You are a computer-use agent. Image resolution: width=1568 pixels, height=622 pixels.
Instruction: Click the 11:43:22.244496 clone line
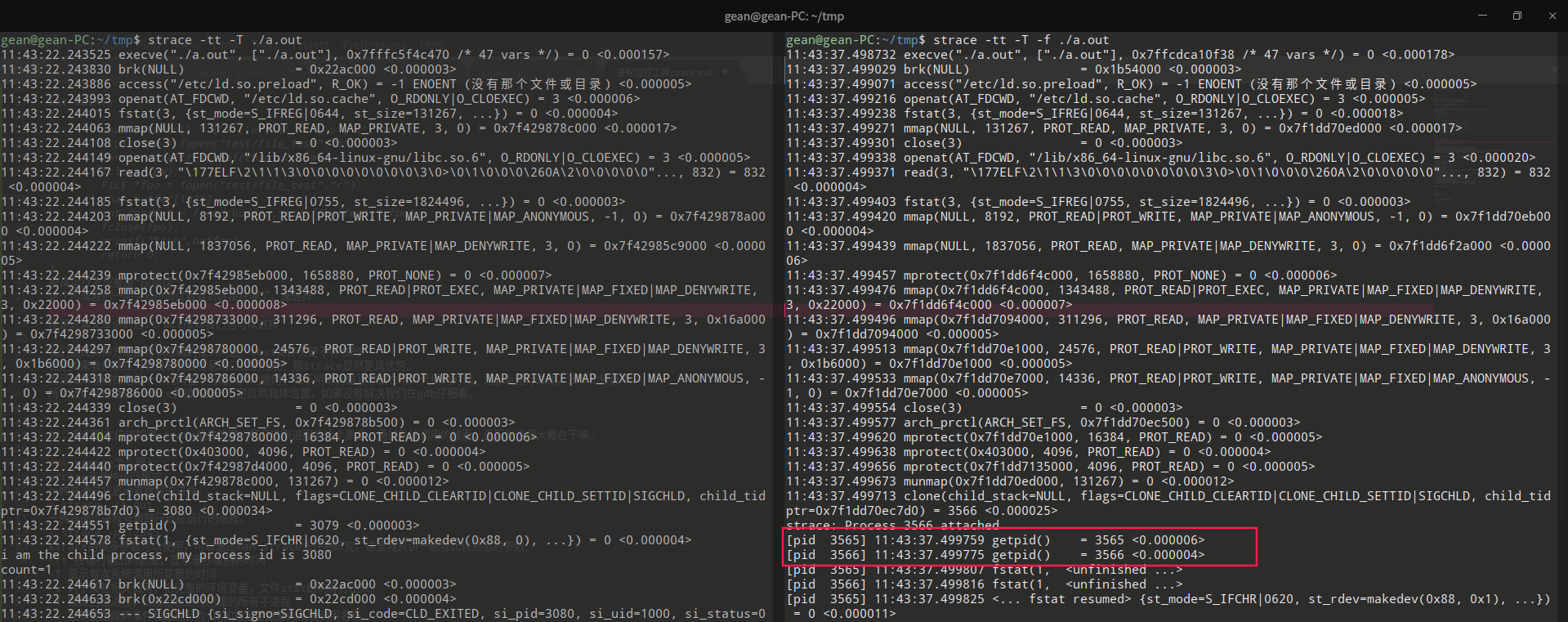click(383, 503)
